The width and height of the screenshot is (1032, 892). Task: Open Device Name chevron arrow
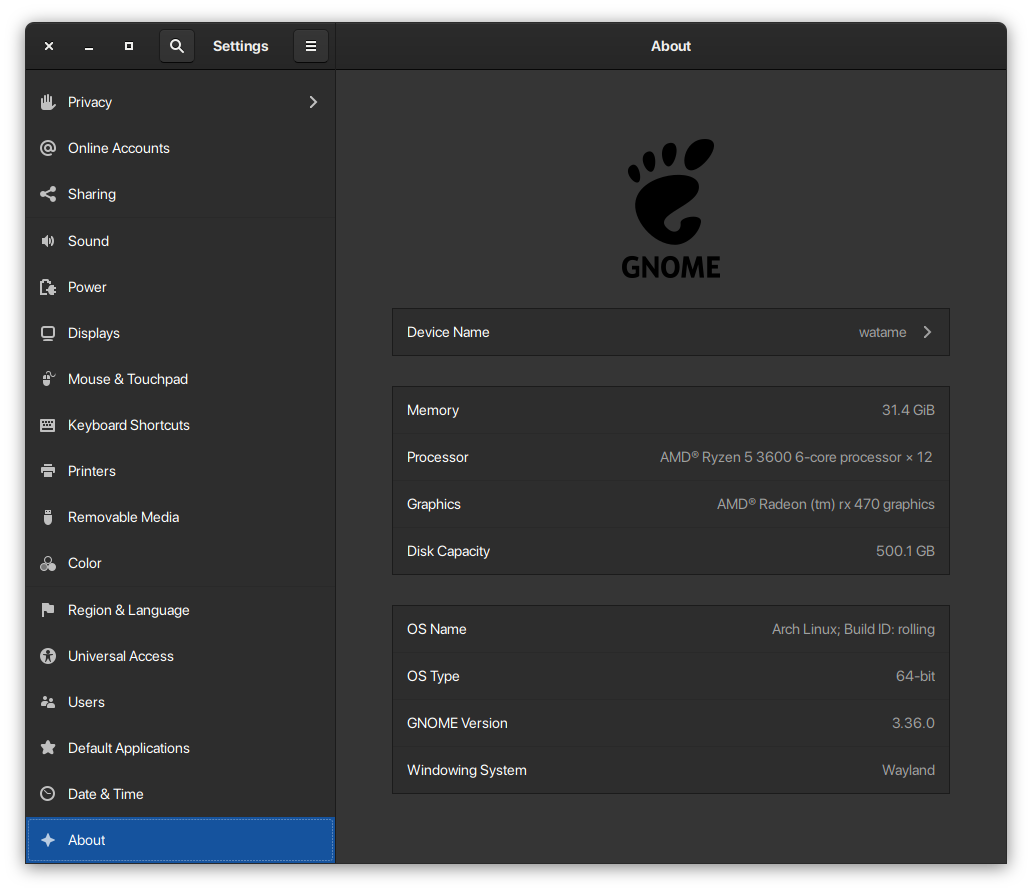[927, 332]
